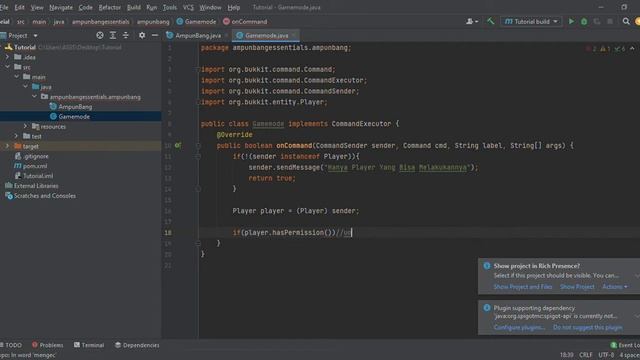640x360 pixels.
Task: Open the Build menu
Action: pos(133,7)
